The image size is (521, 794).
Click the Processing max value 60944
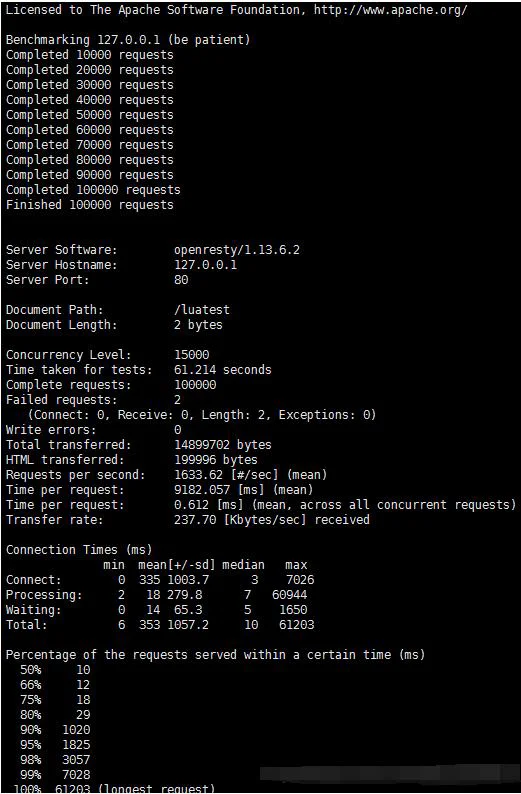click(x=293, y=594)
